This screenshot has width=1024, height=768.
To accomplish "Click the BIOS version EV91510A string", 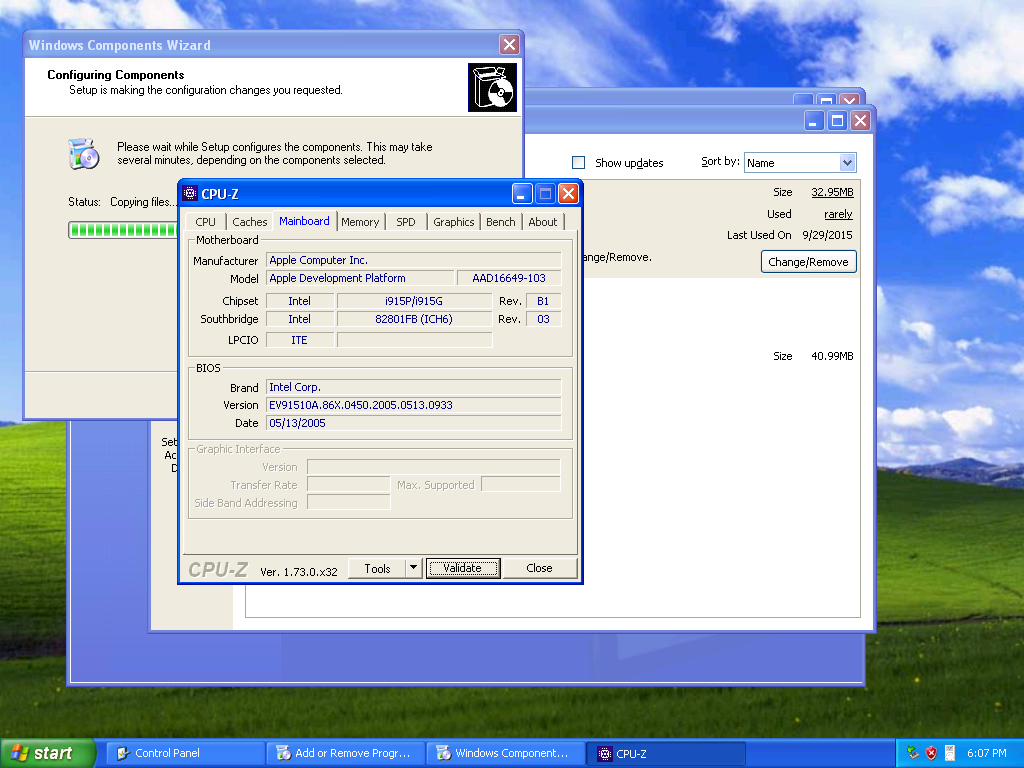I will pos(413,405).
